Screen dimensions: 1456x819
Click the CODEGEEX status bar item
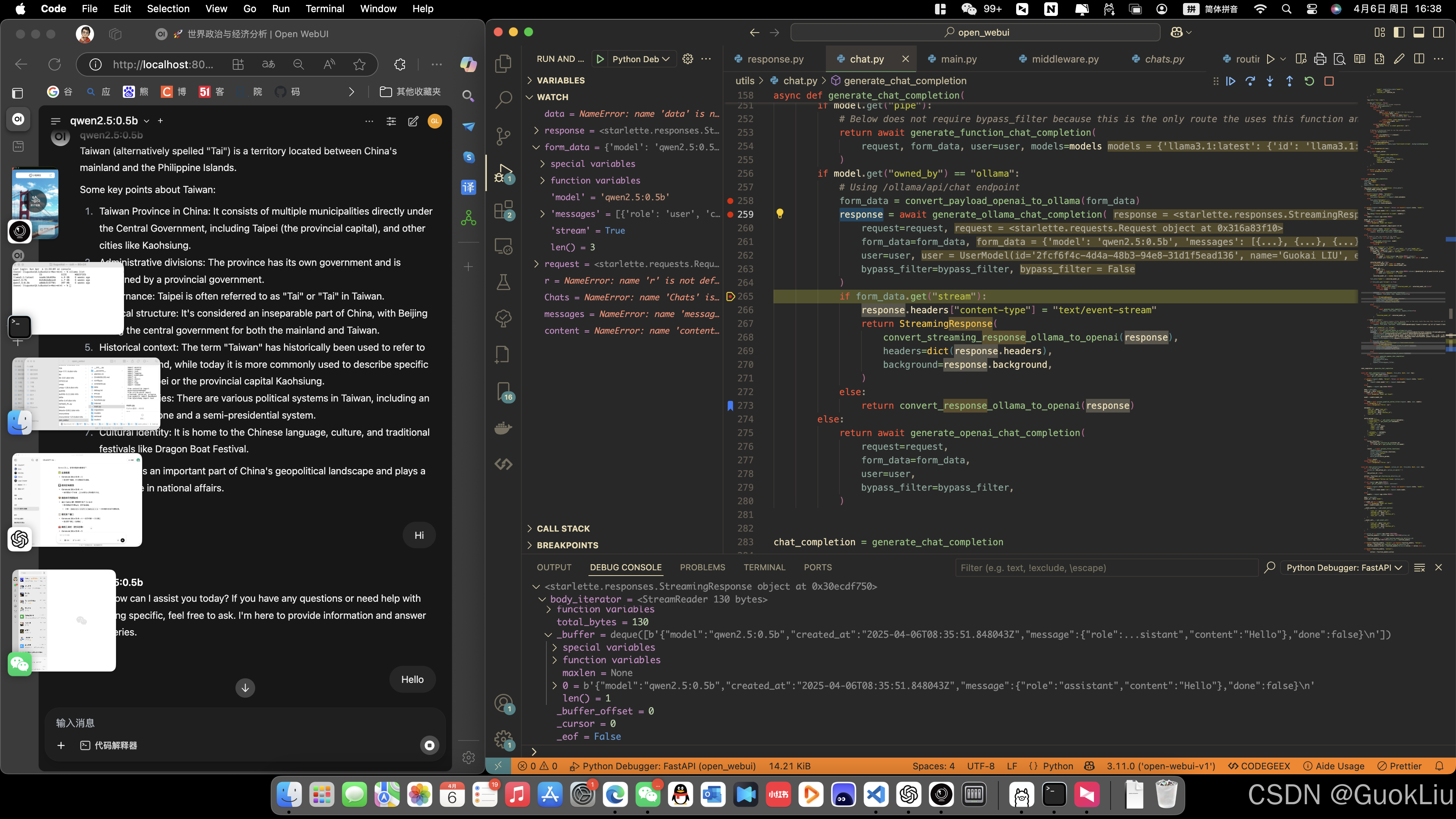click(1259, 766)
